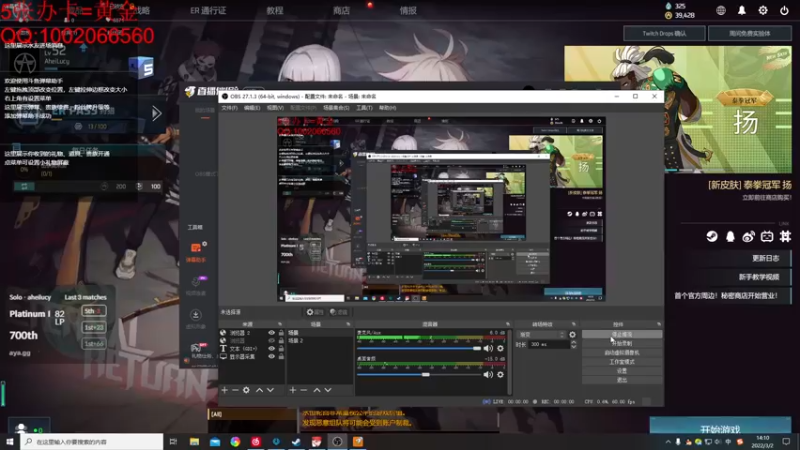Open the Steam community link icon
Screen dimensions: 800x450
point(712,236)
